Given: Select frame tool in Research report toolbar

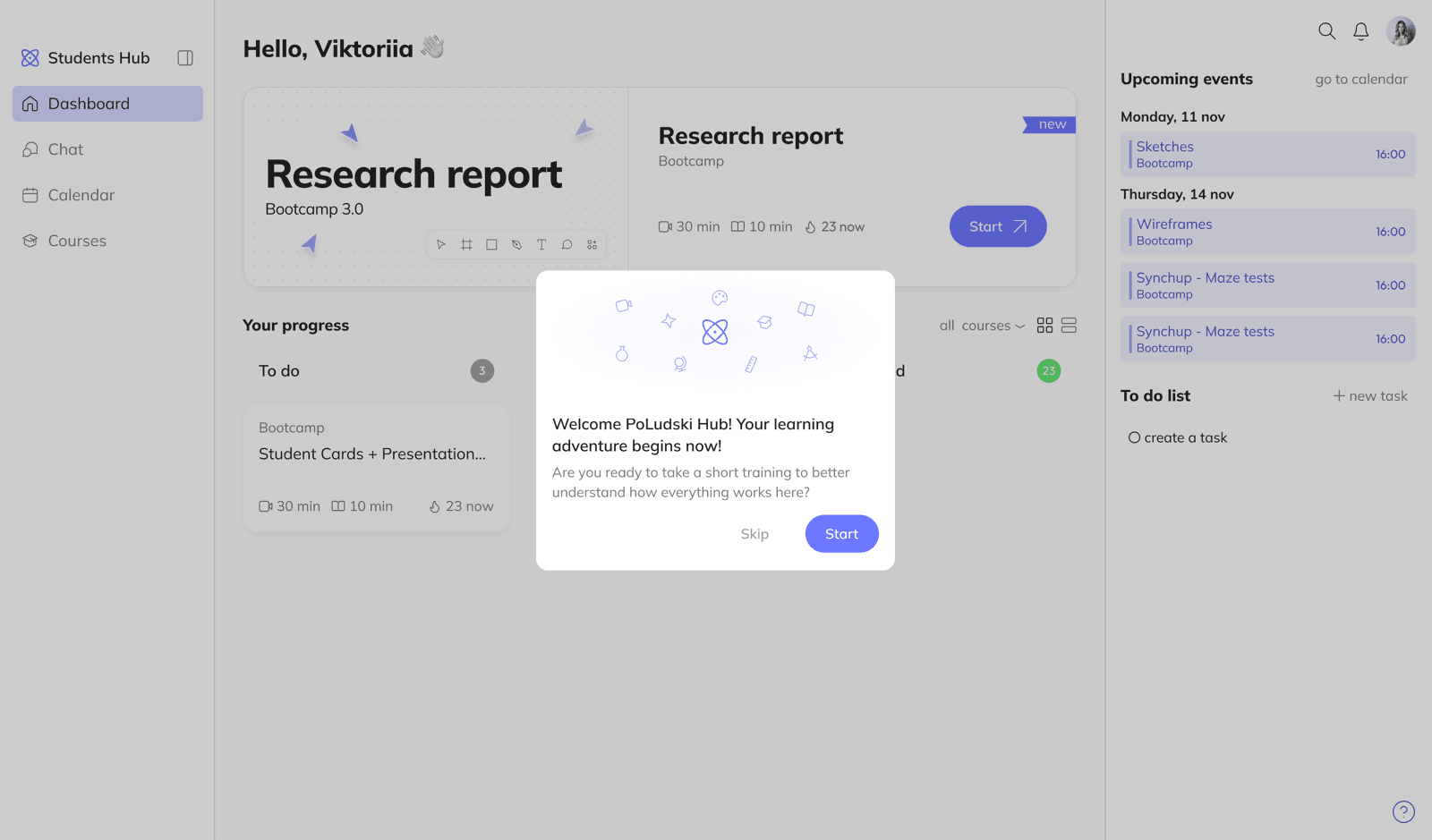Looking at the screenshot, I should click(466, 244).
